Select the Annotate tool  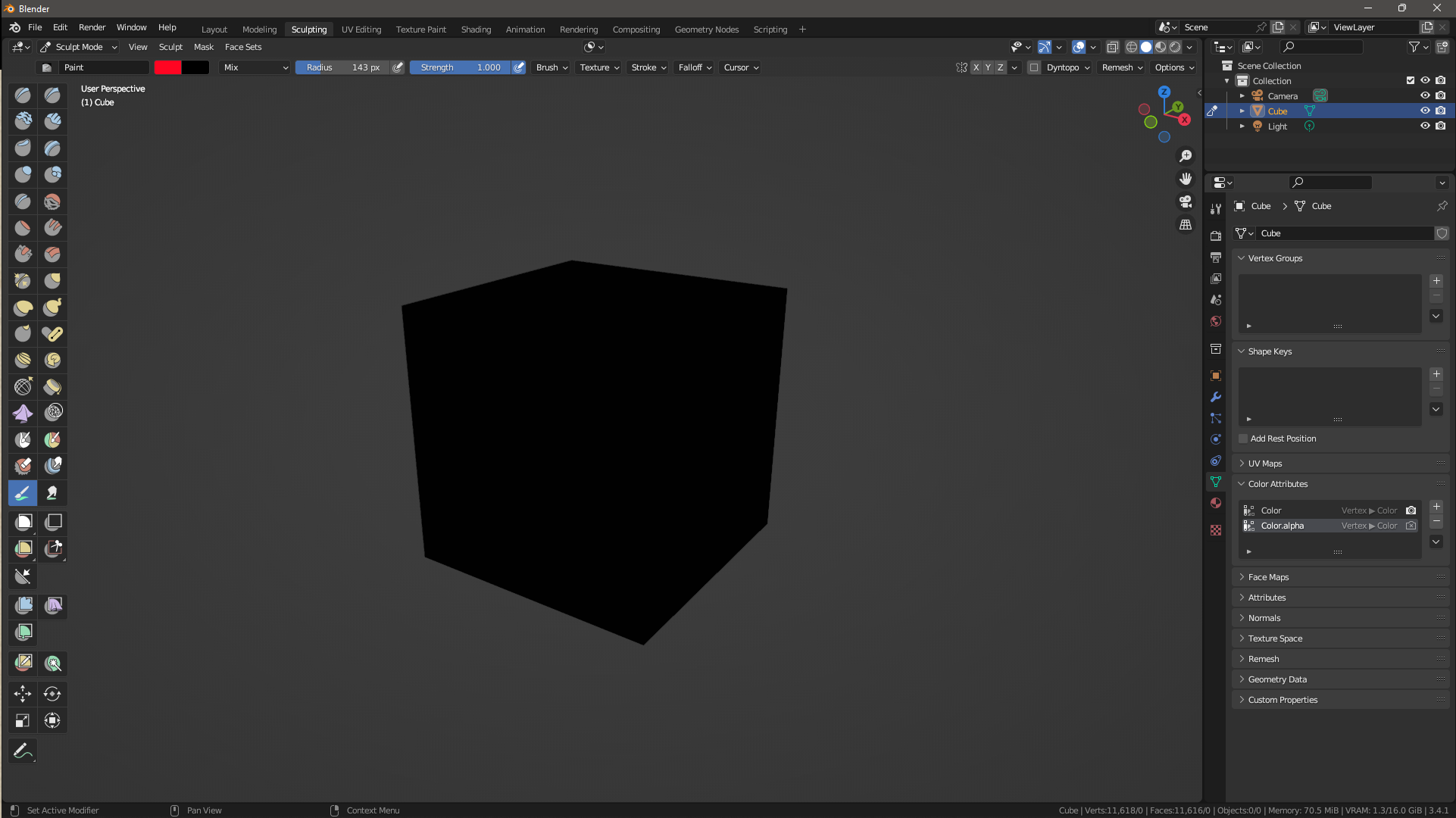pos(23,751)
